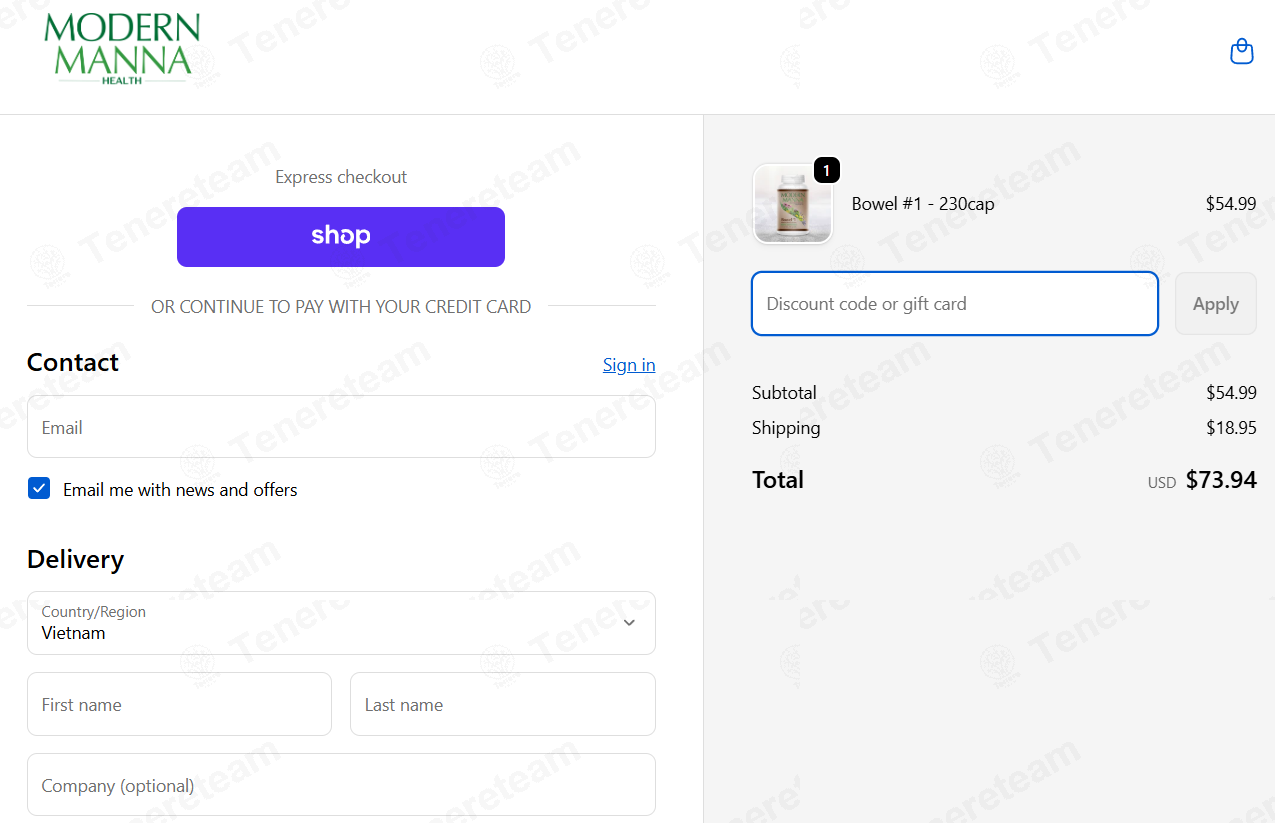Click the chevron arrow on Vietnam selector
Viewport: 1275px width, 823px height.
pos(629,623)
